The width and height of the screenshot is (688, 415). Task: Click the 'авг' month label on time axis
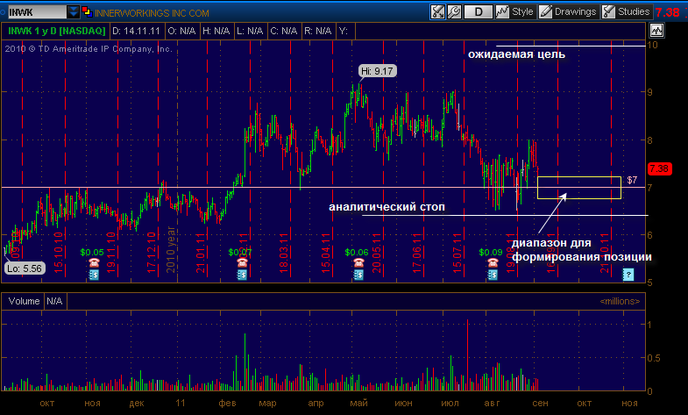(x=492, y=403)
